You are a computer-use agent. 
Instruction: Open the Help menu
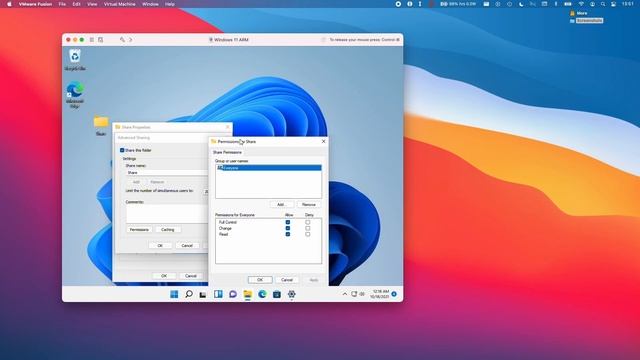coord(170,4)
